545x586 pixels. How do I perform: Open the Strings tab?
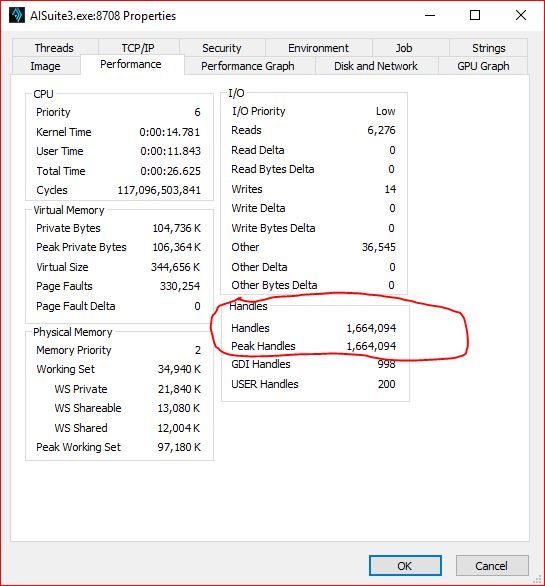click(x=488, y=48)
